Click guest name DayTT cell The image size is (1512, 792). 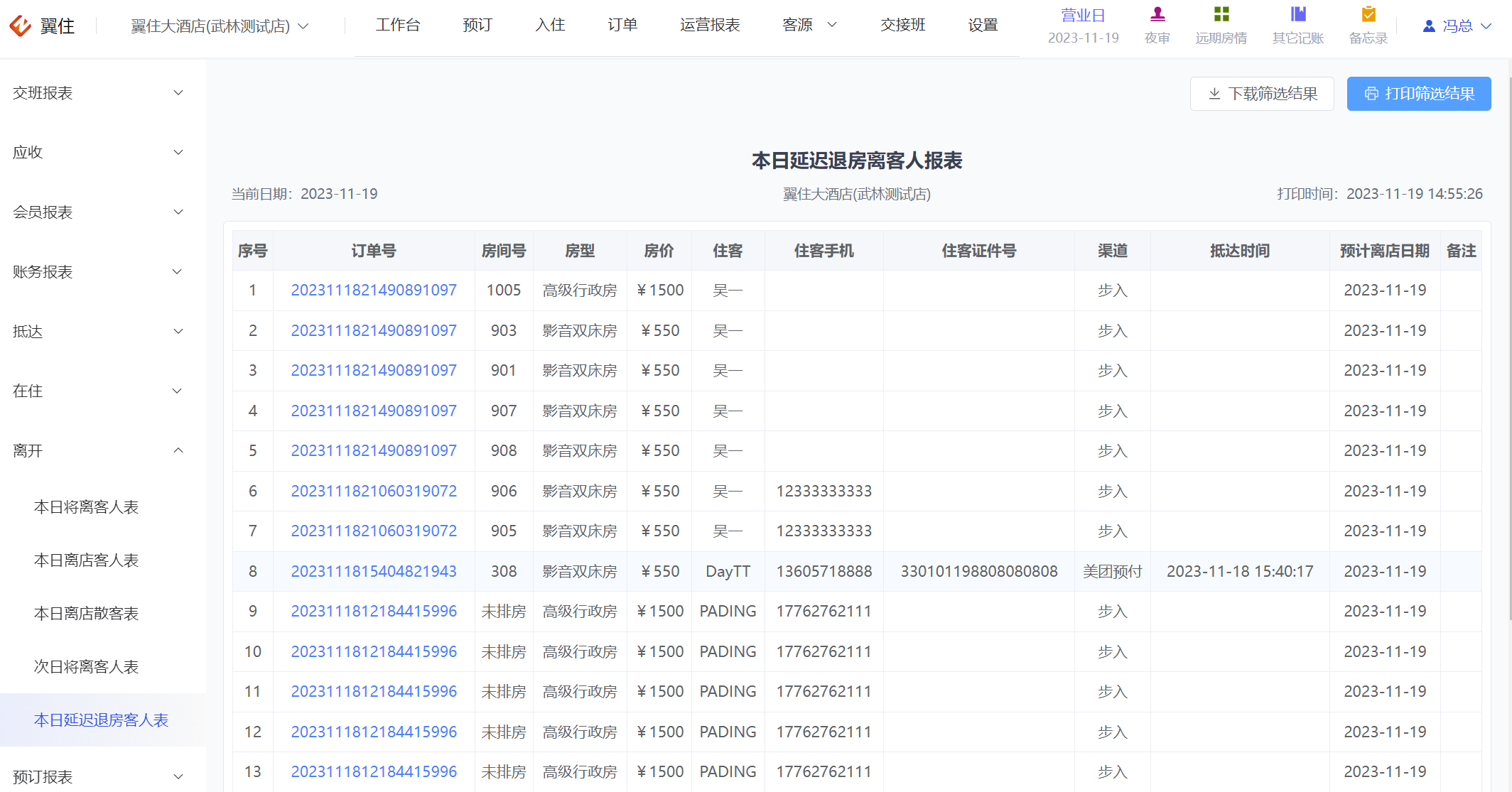(728, 572)
